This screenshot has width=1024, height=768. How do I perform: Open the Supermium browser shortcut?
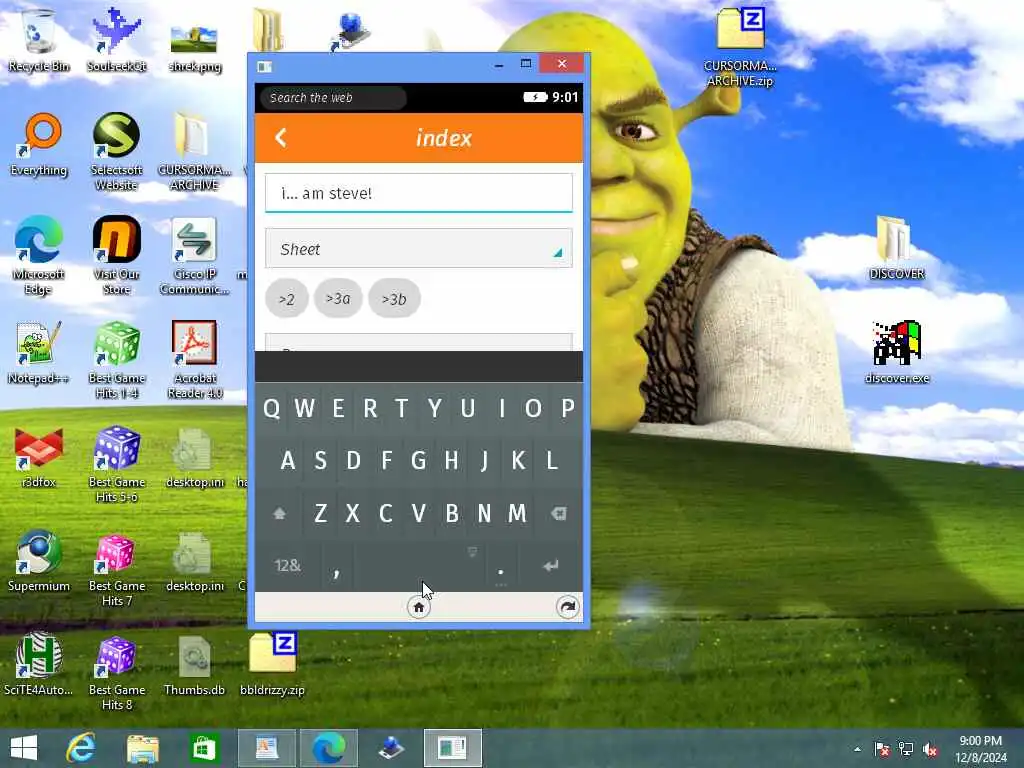pyautogui.click(x=39, y=562)
